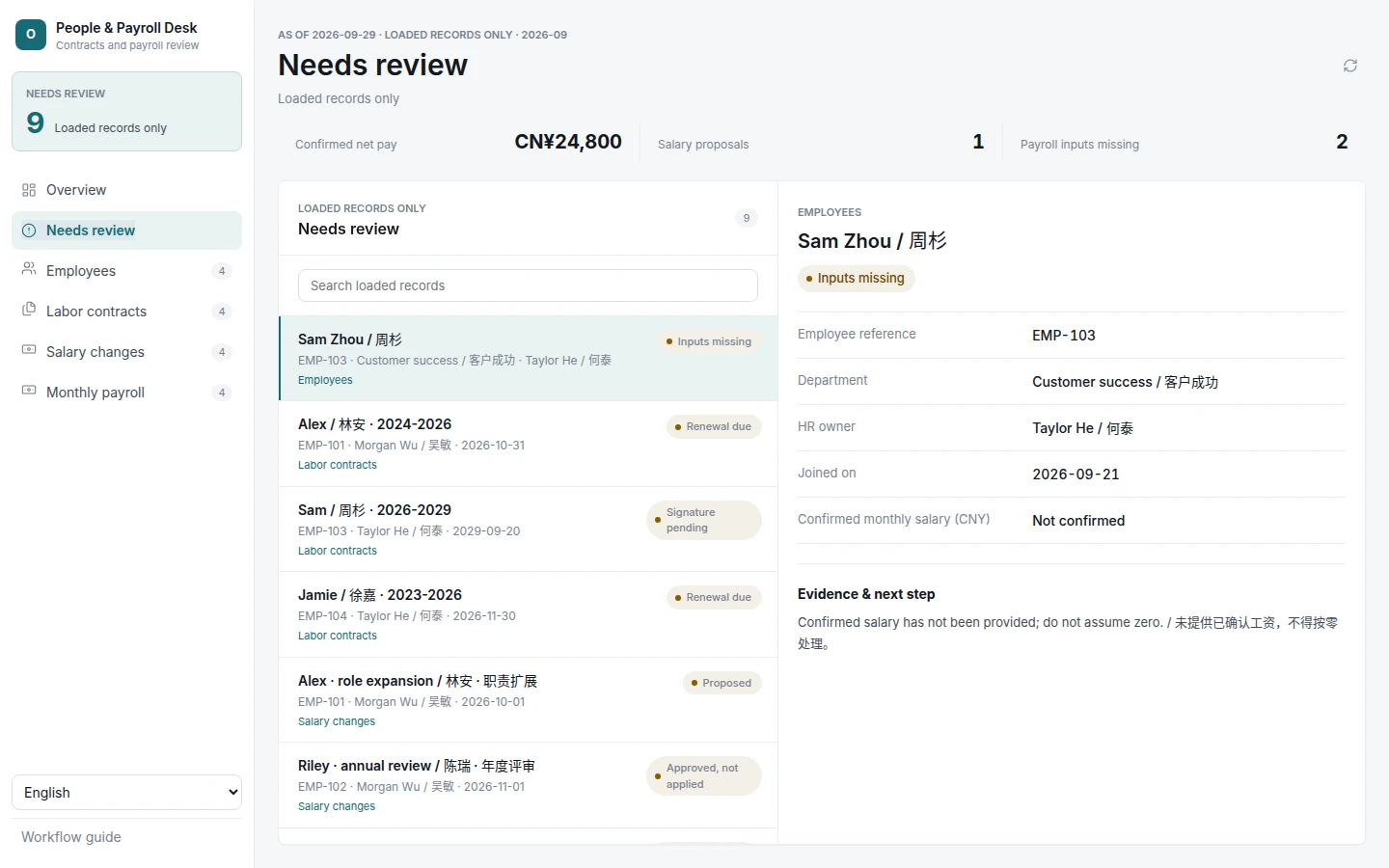Open the Monthly payroll section
The height and width of the screenshot is (868, 1389).
126,393
